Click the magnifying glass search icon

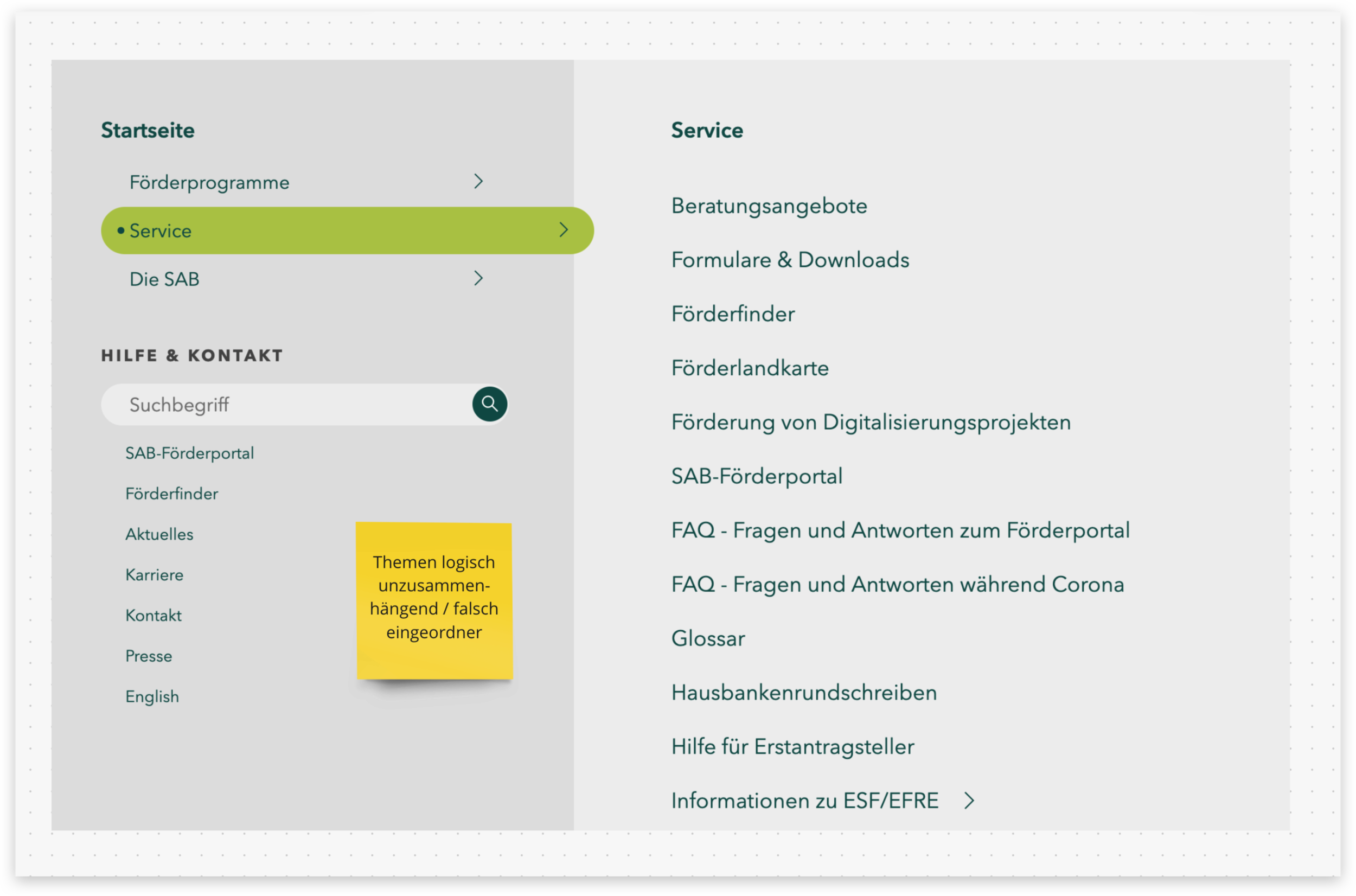pyautogui.click(x=490, y=404)
